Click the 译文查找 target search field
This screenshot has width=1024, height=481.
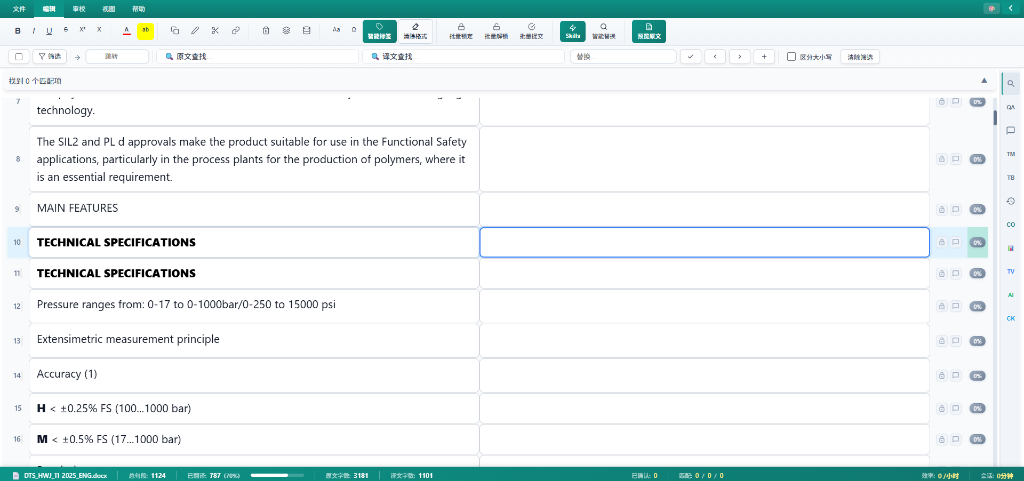pyautogui.click(x=463, y=57)
